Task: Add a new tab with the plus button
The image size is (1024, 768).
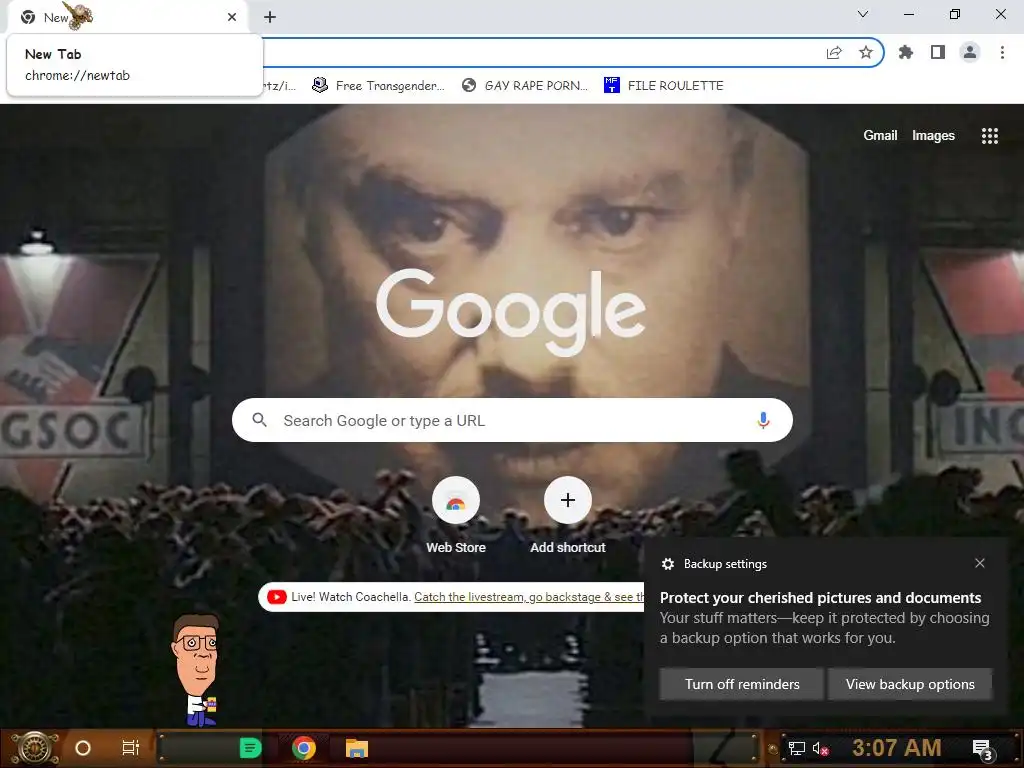Action: pos(270,17)
